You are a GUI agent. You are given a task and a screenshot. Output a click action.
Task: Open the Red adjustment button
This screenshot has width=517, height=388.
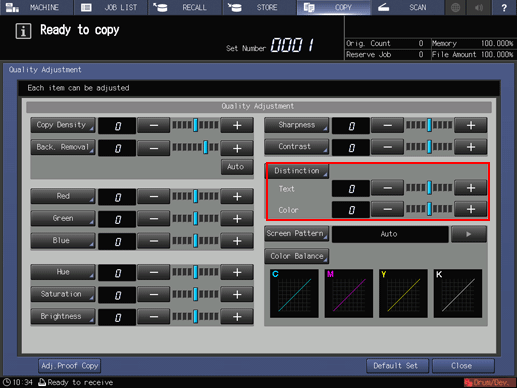coord(63,196)
